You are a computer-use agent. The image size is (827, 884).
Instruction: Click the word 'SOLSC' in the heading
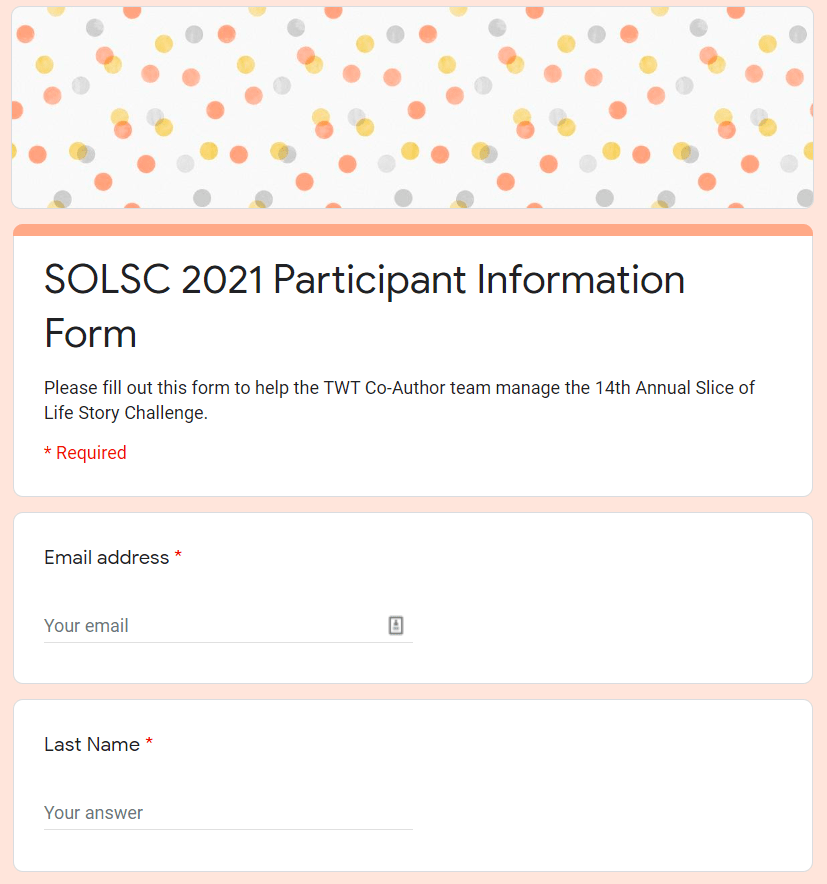(107, 280)
